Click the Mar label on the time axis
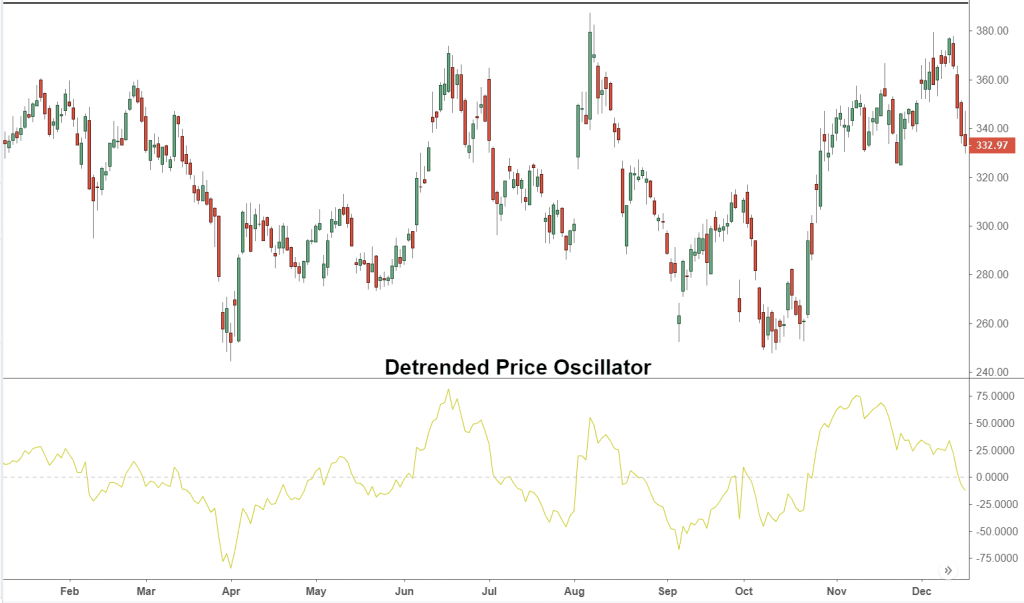The width and height of the screenshot is (1024, 603). pyautogui.click(x=146, y=591)
